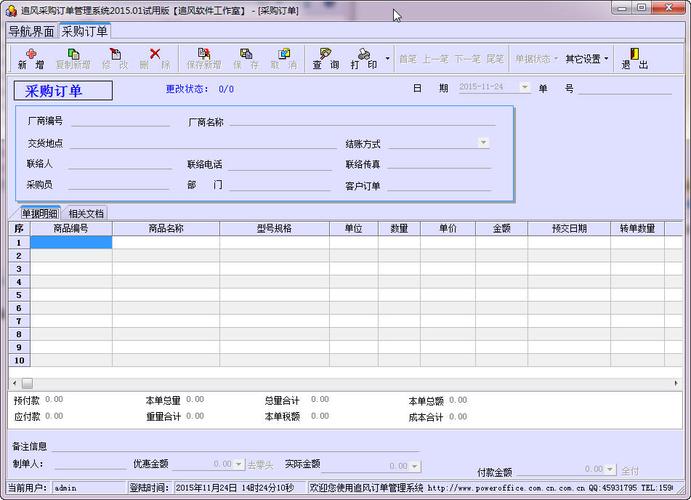Click the 单位 column header
691x500 pixels.
click(x=353, y=228)
